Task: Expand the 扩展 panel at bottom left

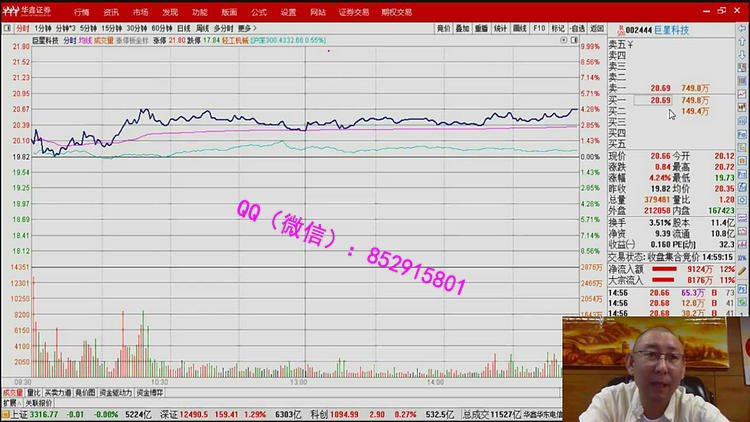Action: (9, 402)
